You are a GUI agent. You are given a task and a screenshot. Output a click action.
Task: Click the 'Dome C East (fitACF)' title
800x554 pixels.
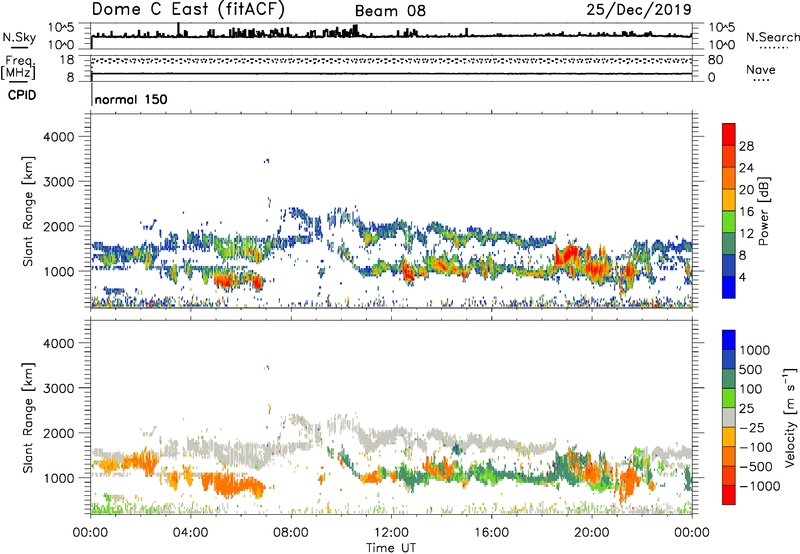188,10
